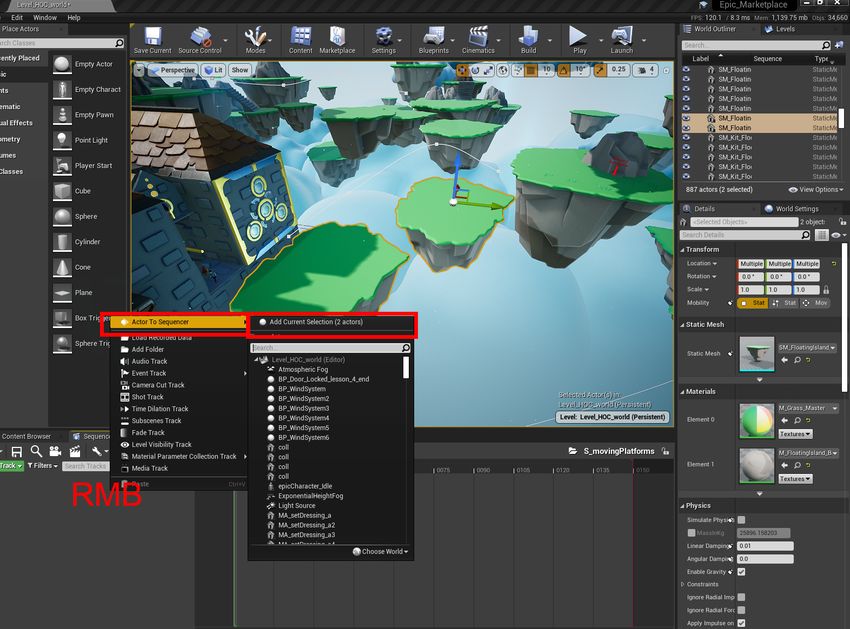Viewport: 850px width, 629px height.
Task: Toggle visibility eye of first SM_Floatin row
Action: (686, 69)
